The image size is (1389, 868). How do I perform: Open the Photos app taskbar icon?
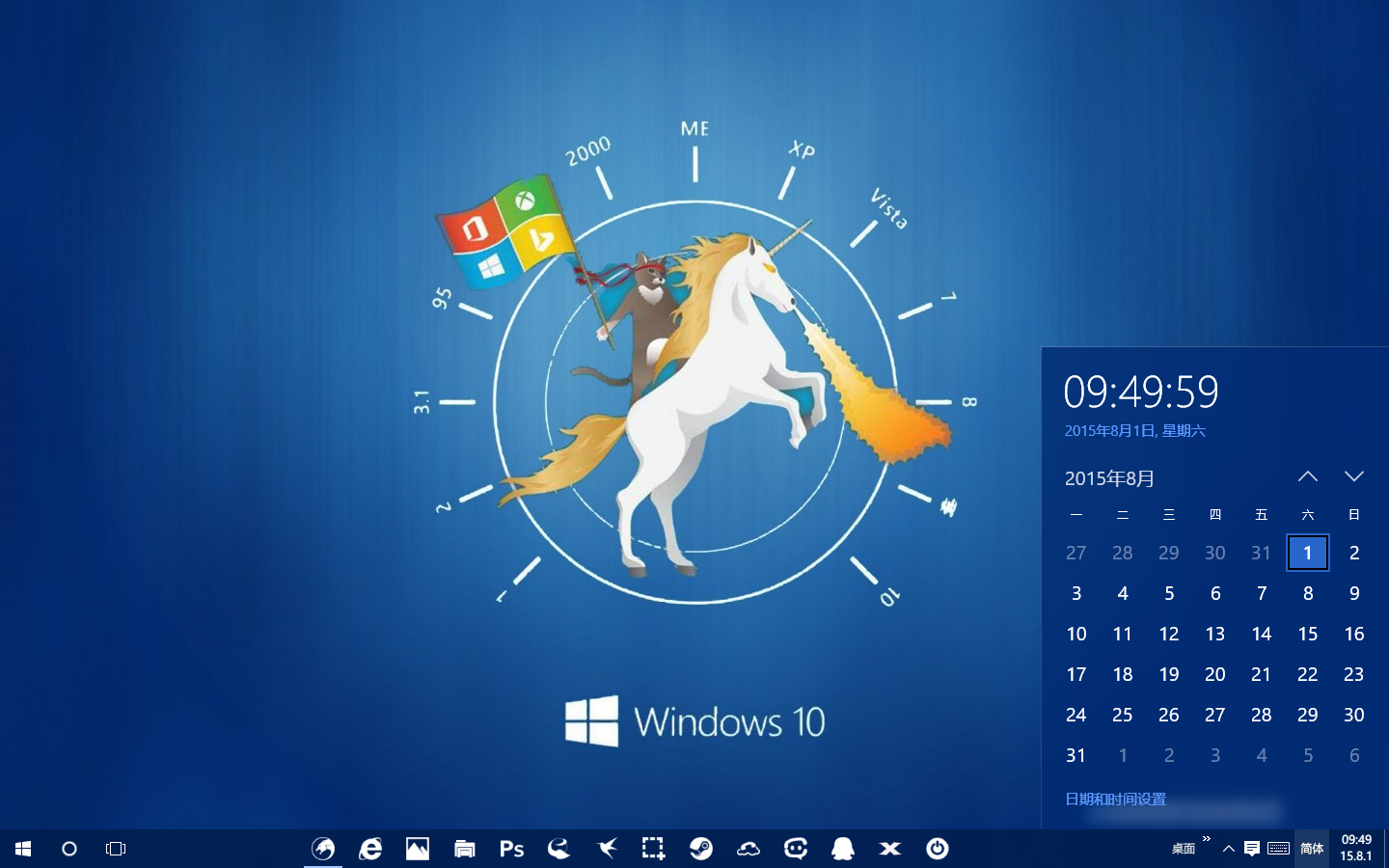click(x=418, y=849)
